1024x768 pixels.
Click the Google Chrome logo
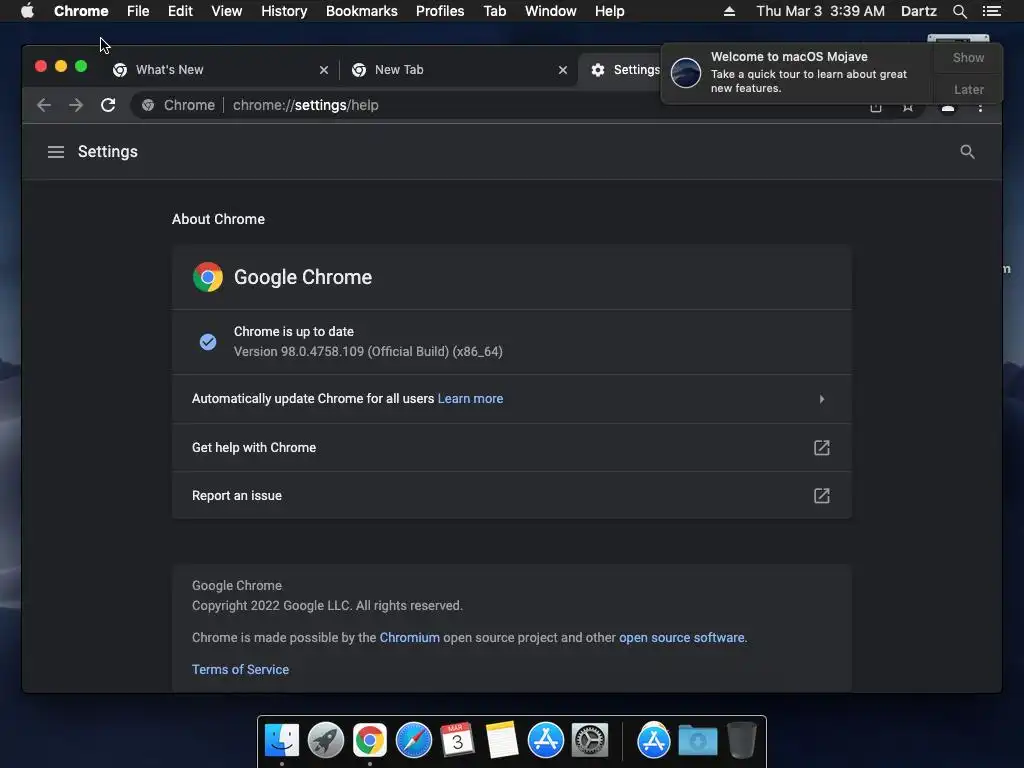click(x=208, y=277)
